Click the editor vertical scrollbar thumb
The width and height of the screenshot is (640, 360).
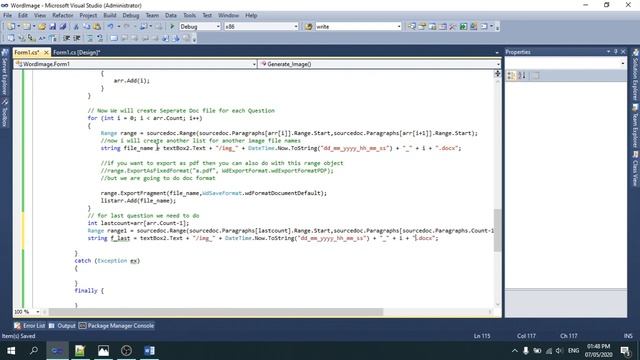(497, 230)
